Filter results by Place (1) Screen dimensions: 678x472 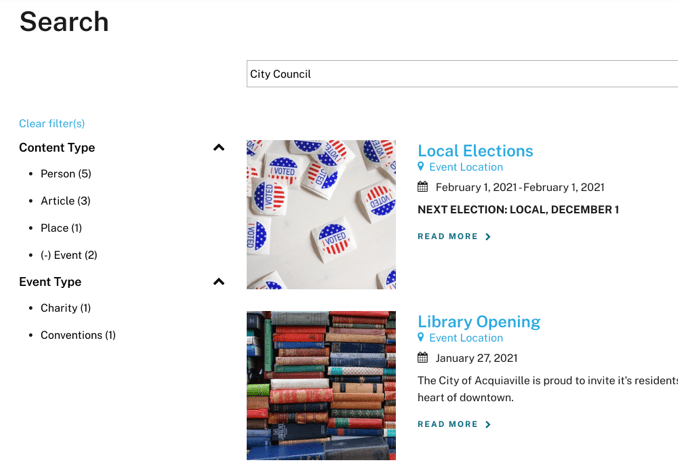point(61,228)
